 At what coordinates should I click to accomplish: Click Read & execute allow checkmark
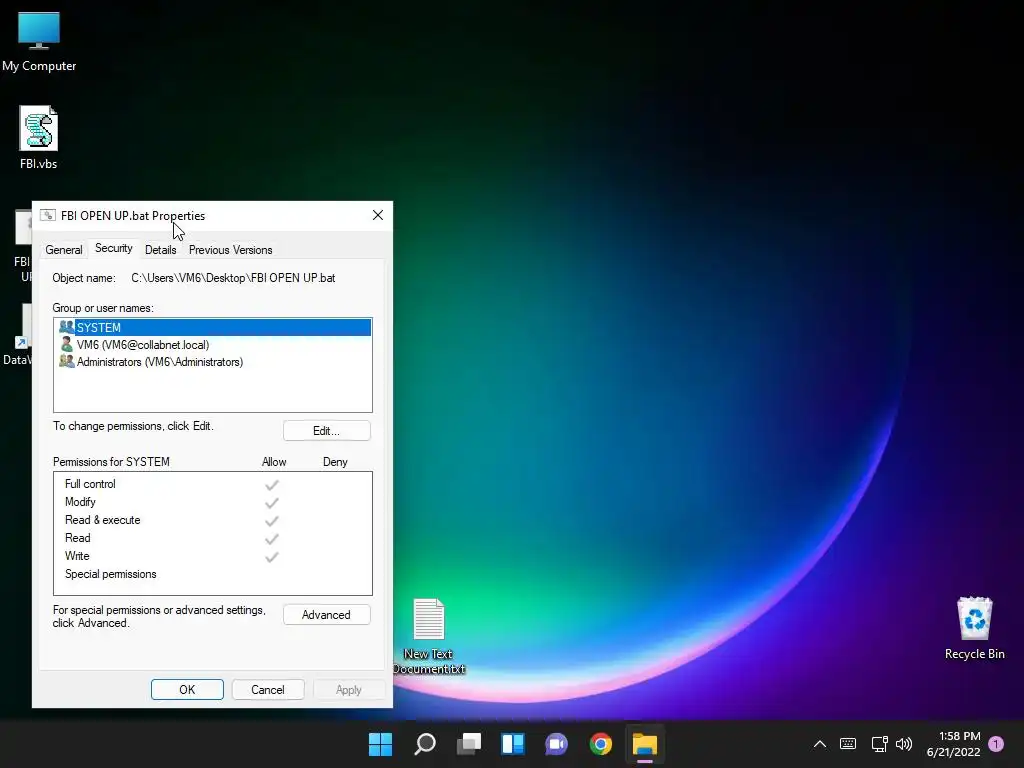(272, 520)
